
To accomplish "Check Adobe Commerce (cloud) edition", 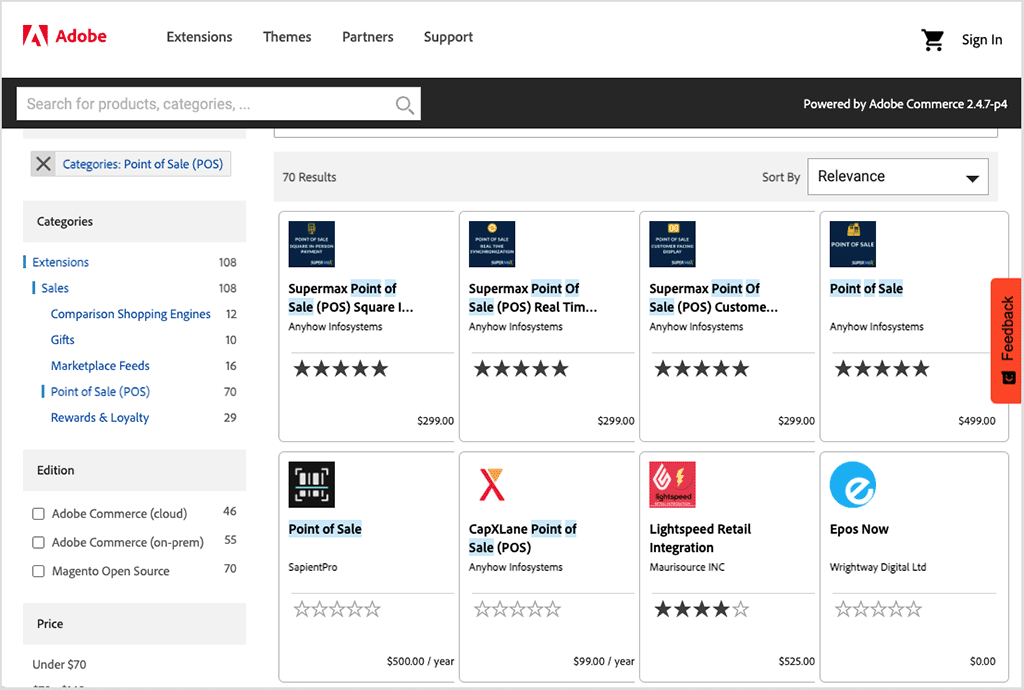I will [39, 514].
